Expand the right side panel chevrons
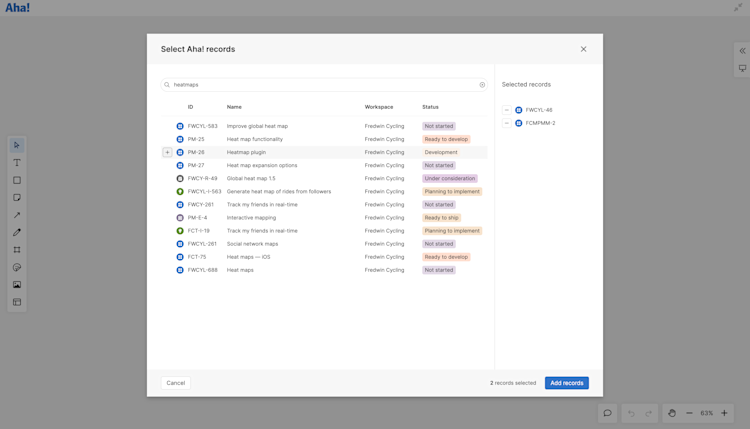750x429 pixels. (x=742, y=51)
